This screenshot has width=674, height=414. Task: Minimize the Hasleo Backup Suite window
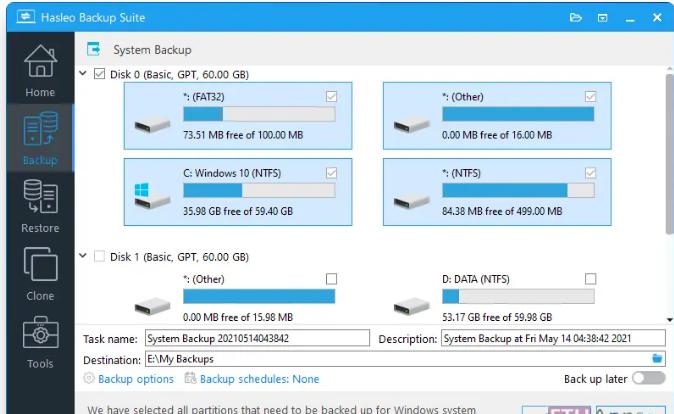630,18
